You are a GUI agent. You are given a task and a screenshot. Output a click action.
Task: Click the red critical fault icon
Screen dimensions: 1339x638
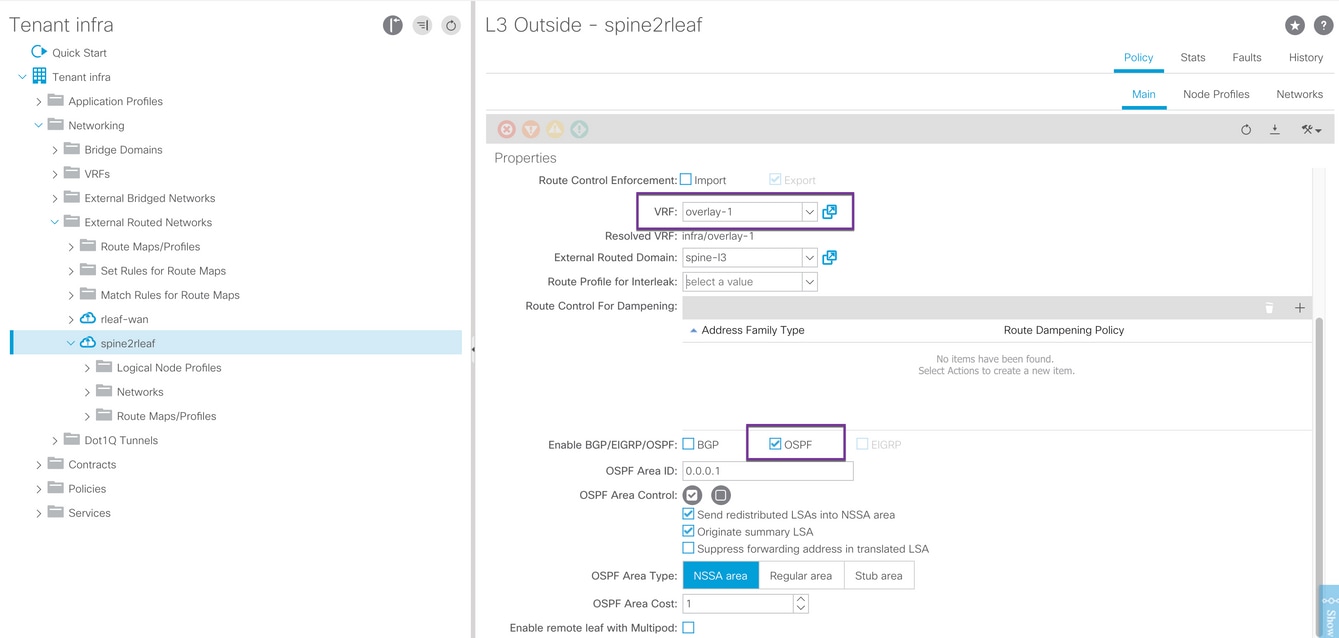pyautogui.click(x=507, y=129)
